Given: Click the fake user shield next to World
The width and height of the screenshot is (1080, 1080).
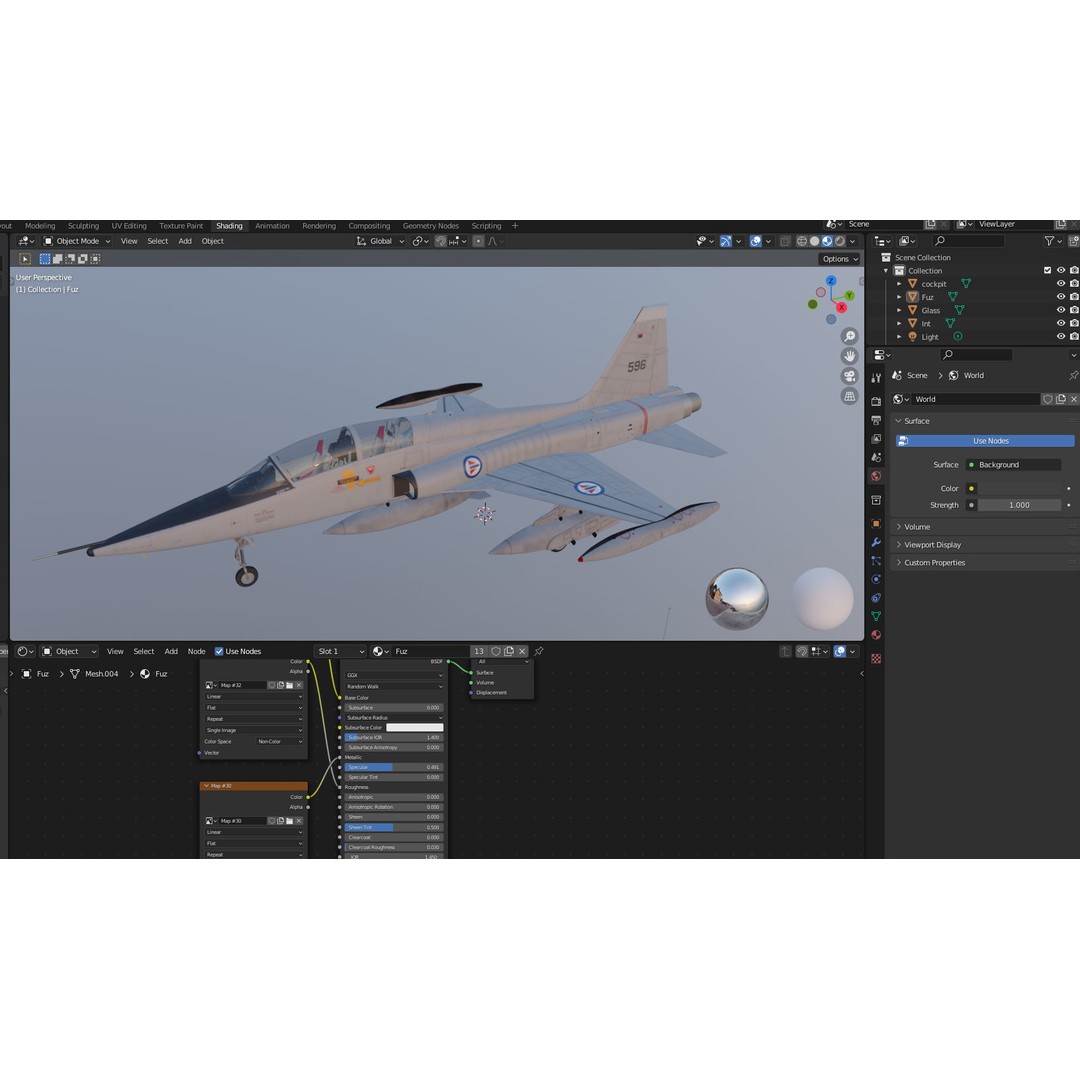Looking at the screenshot, I should pos(1048,399).
